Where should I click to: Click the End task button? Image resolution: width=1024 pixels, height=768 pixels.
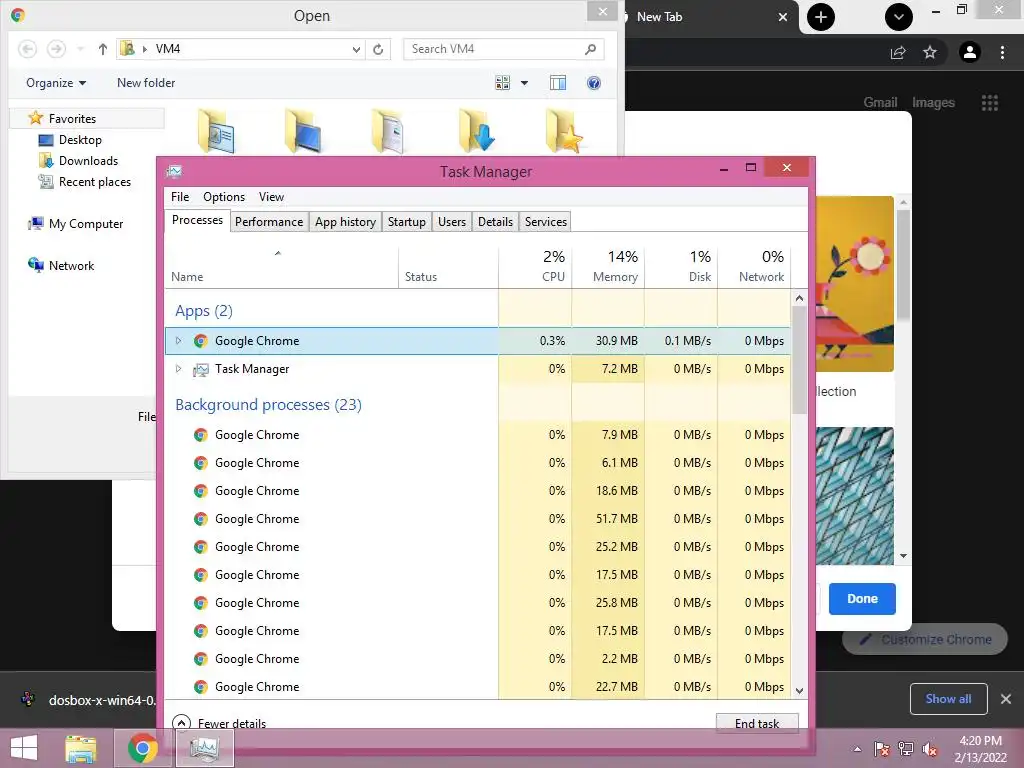[757, 723]
